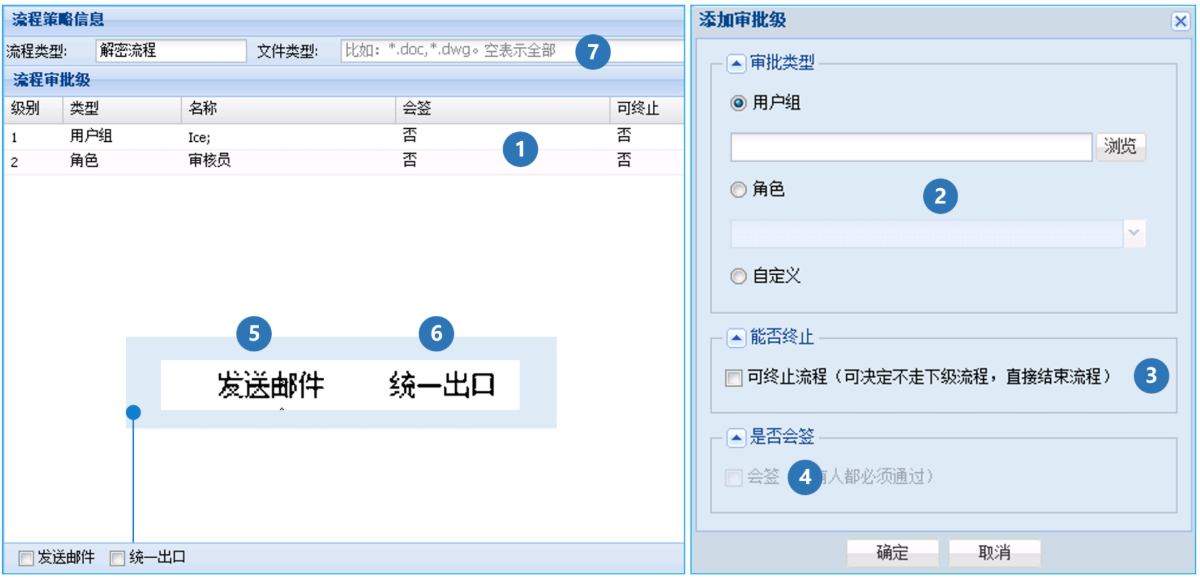The image size is (1200, 578).
Task: Collapse the 能否终止 section
Action: coord(736,338)
